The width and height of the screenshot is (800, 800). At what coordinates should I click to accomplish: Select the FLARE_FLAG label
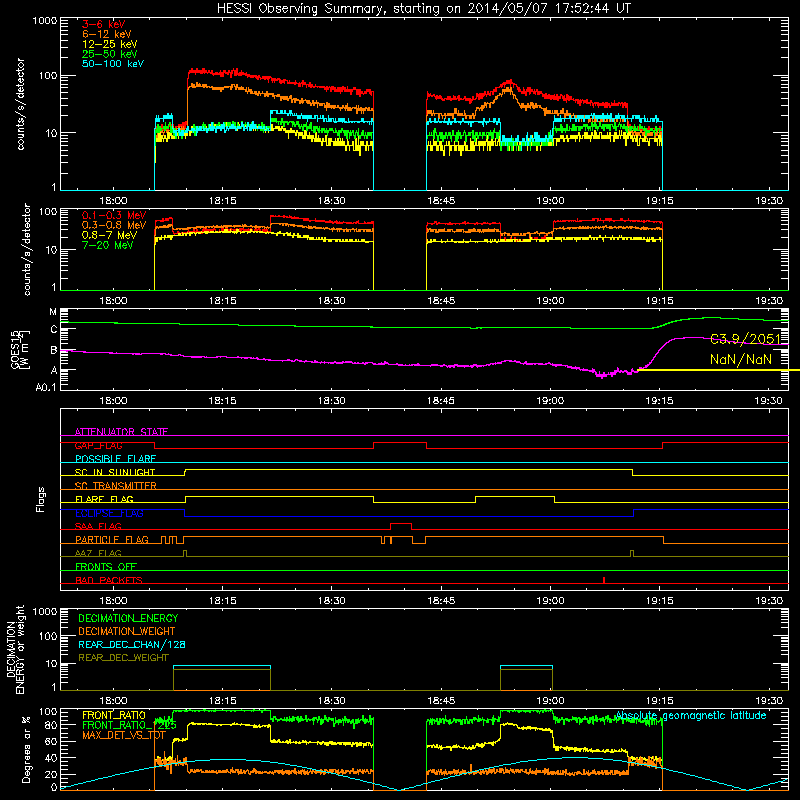104,499
